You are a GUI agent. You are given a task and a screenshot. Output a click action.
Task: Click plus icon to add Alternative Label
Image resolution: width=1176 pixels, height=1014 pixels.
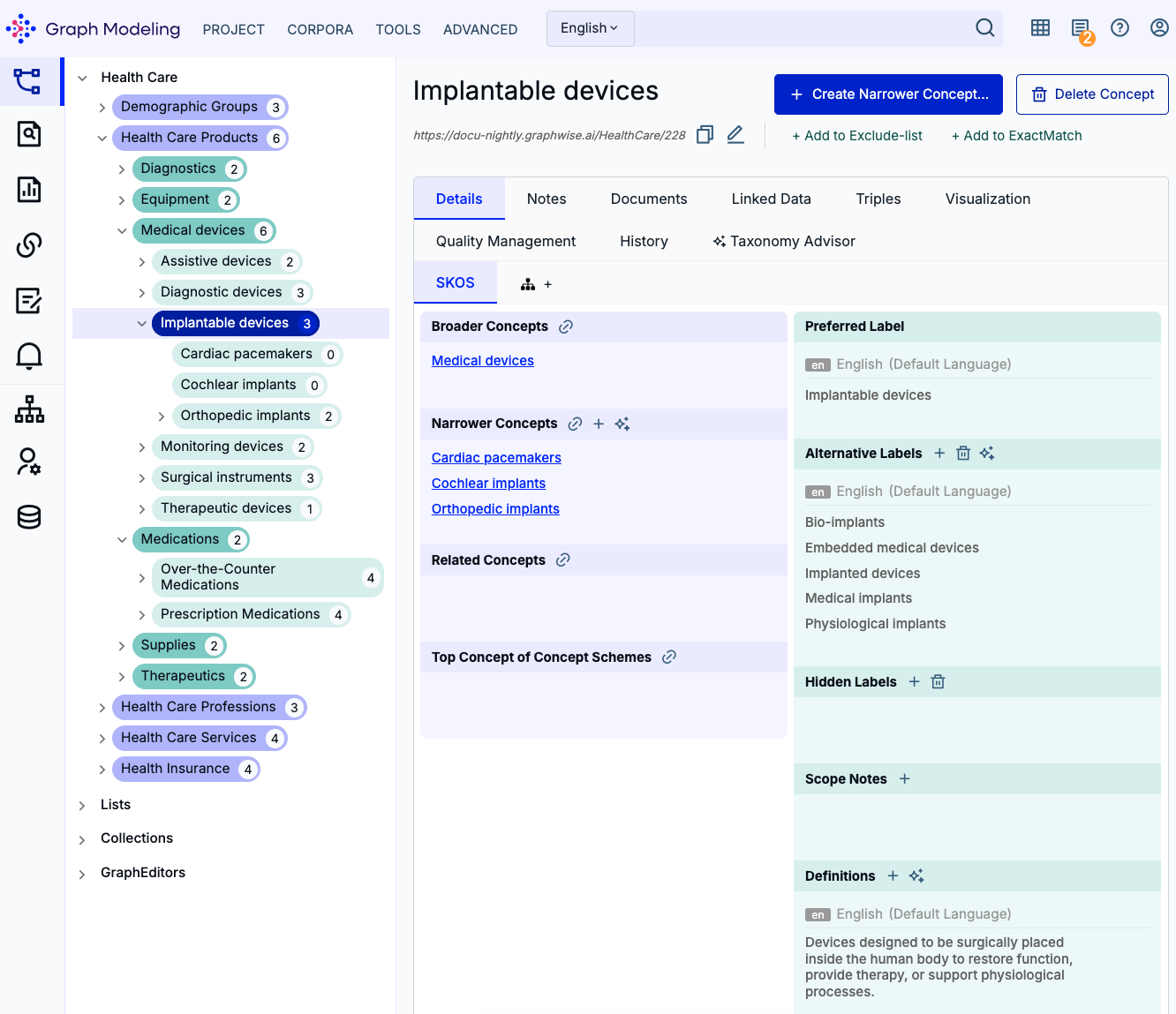coord(939,454)
